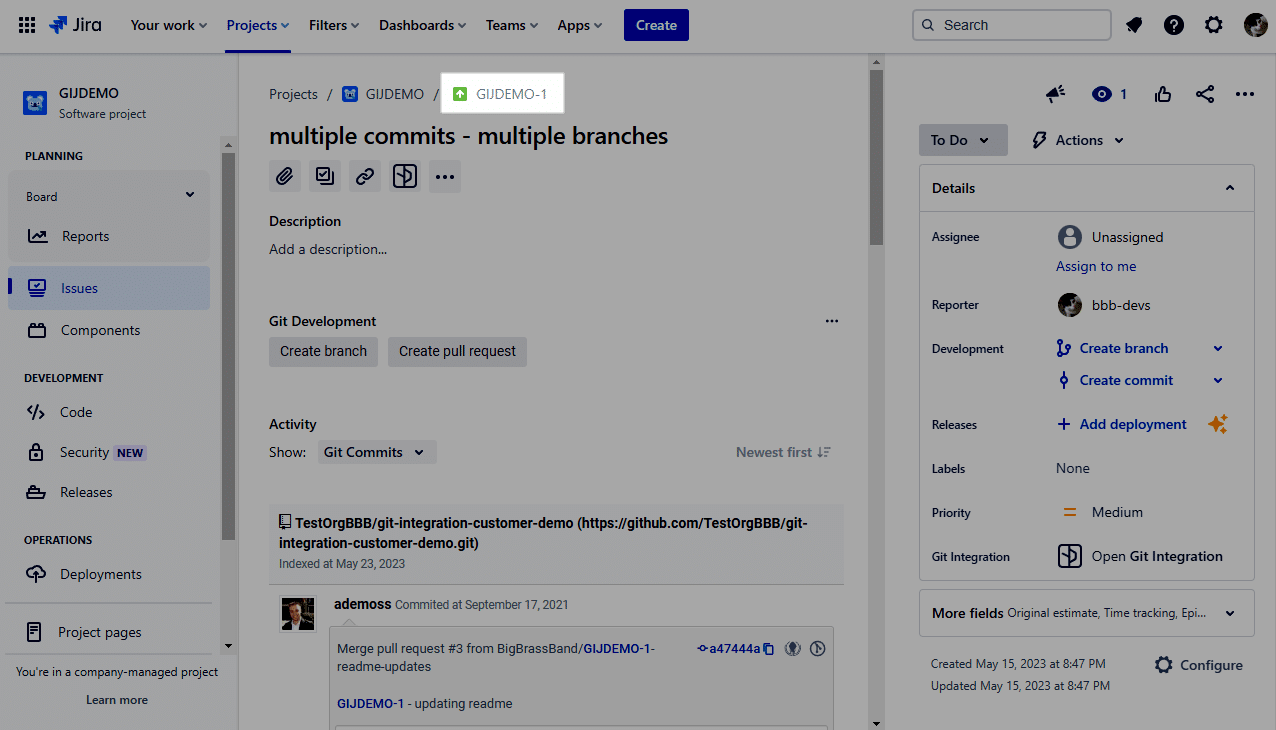Click the thumbs-up vote icon

point(1163,94)
